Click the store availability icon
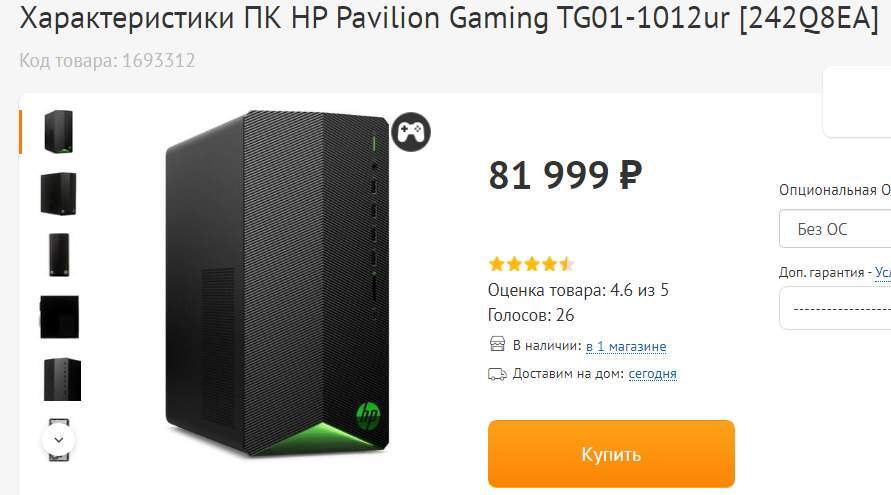 497,344
